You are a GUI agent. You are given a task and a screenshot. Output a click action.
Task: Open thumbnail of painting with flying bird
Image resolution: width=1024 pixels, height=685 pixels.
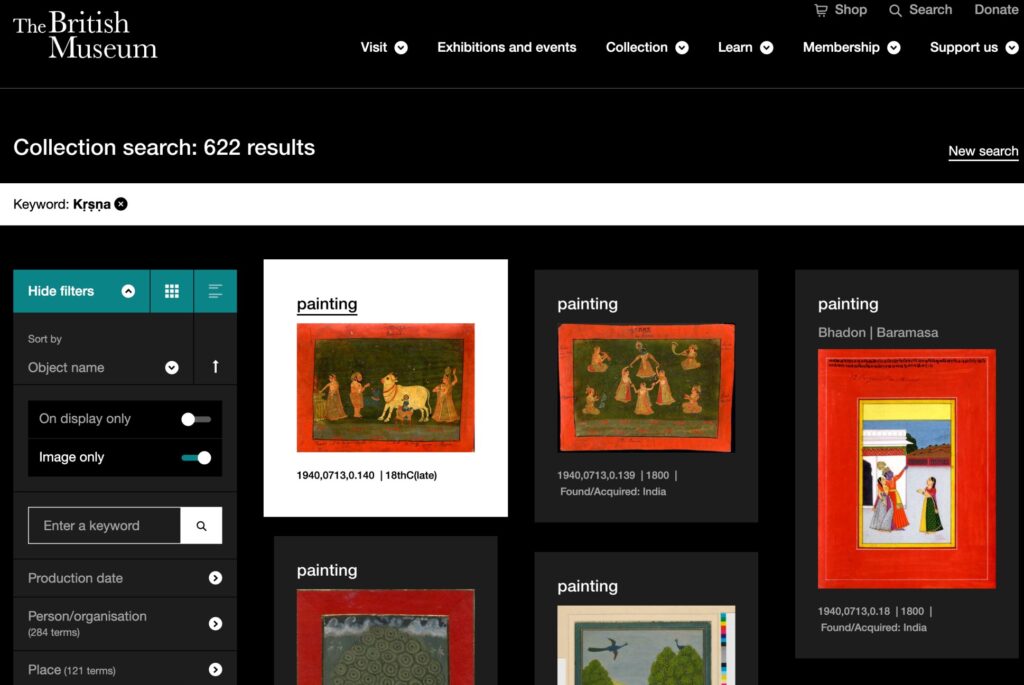pos(647,645)
